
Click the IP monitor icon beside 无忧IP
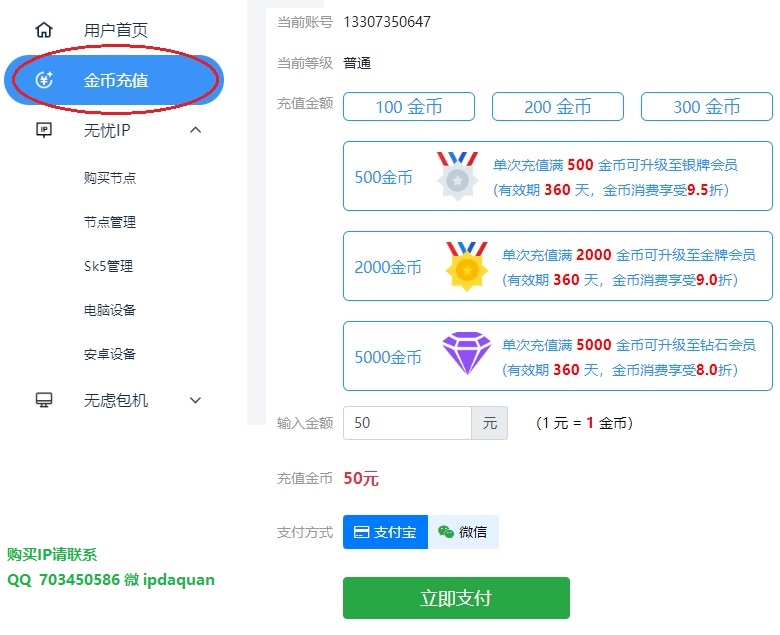44,130
